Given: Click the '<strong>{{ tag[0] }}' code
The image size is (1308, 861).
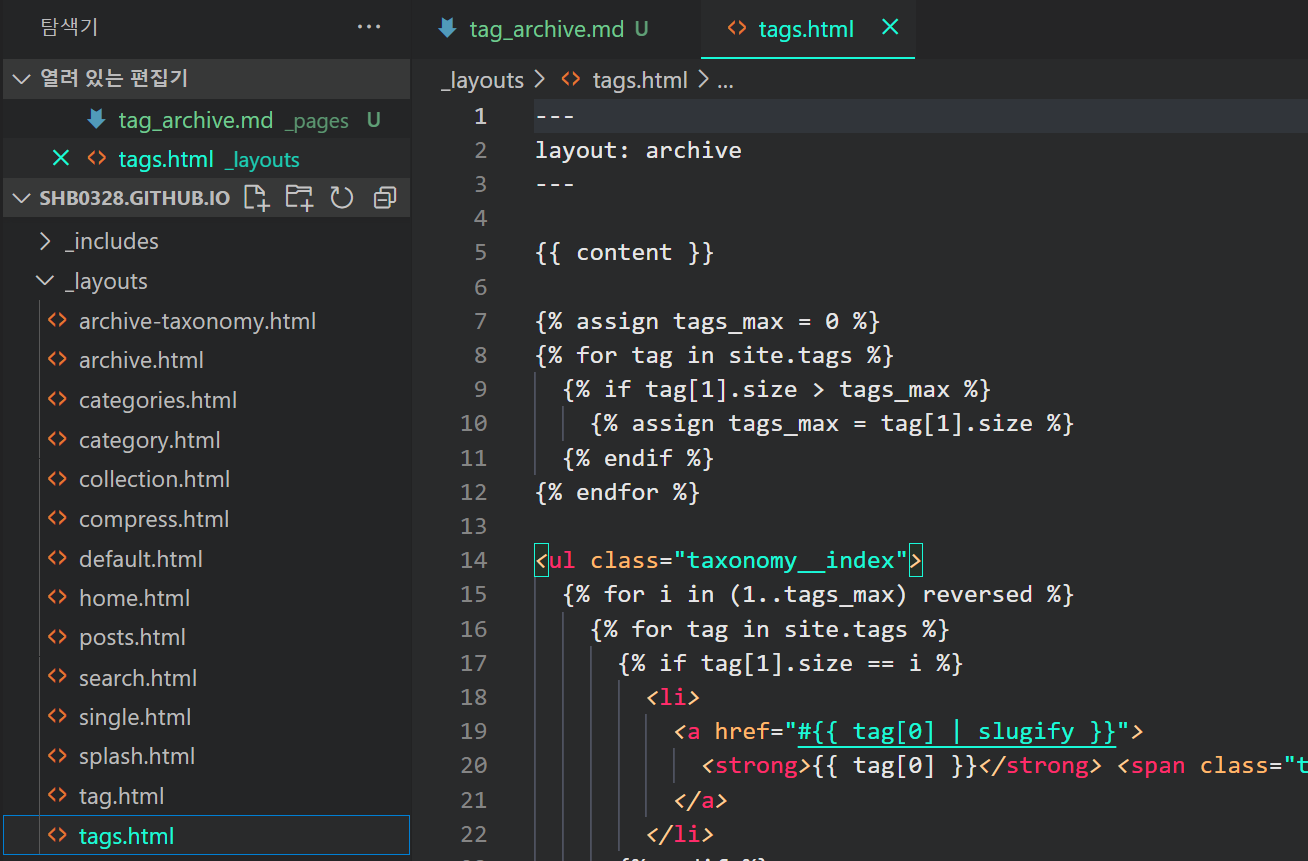Looking at the screenshot, I should [x=839, y=766].
